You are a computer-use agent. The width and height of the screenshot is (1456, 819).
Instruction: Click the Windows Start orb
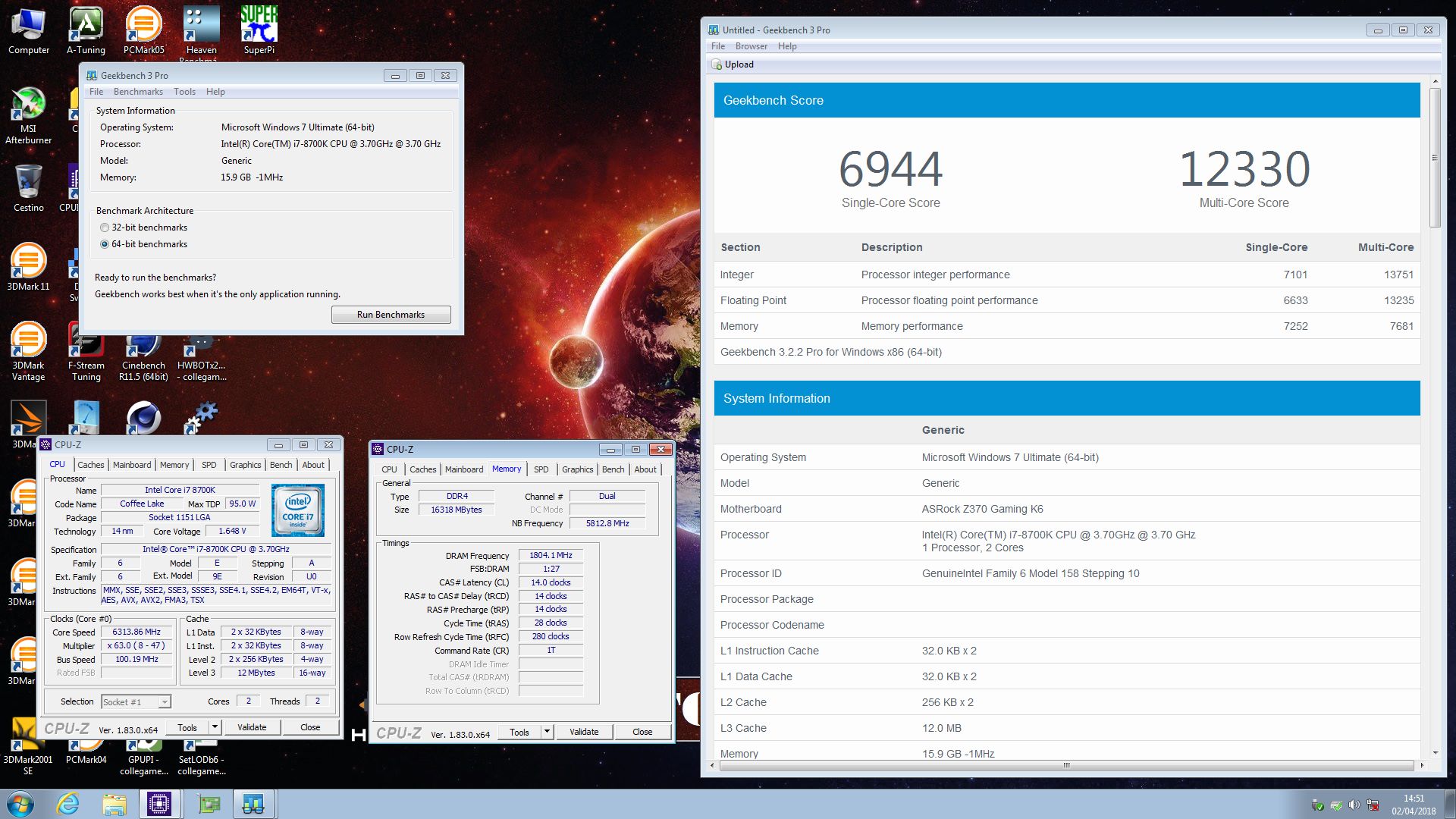pos(20,804)
